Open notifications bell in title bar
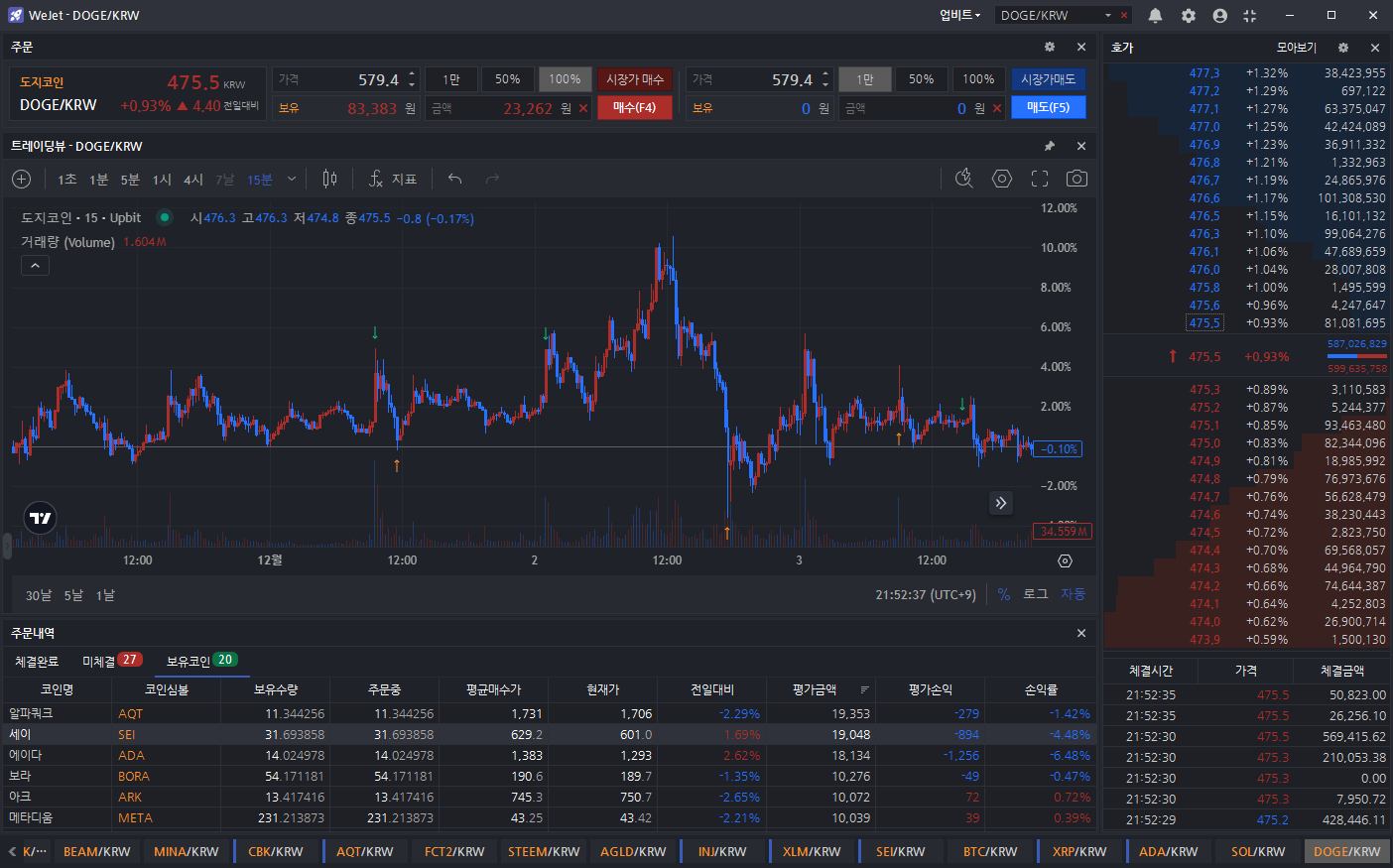The width and height of the screenshot is (1393, 868). pos(1155,16)
